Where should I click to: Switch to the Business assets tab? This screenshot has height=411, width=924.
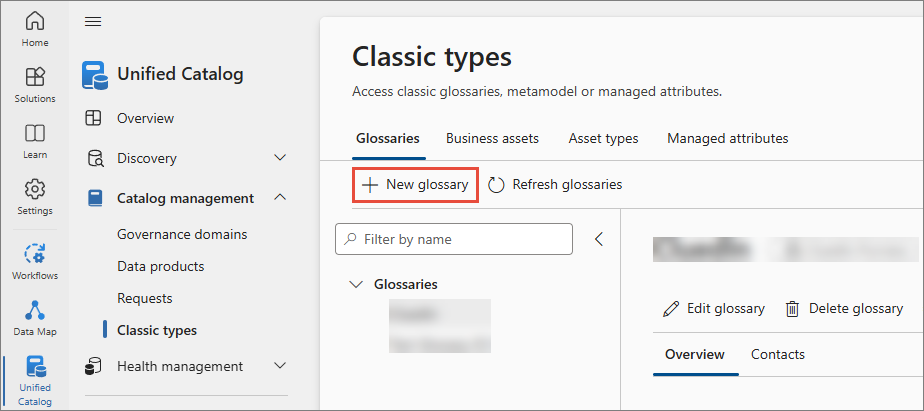pos(492,139)
